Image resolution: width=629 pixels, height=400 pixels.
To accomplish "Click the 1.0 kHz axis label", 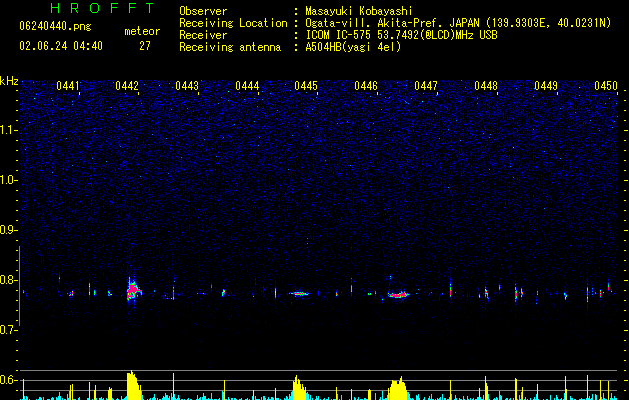I will [9, 180].
